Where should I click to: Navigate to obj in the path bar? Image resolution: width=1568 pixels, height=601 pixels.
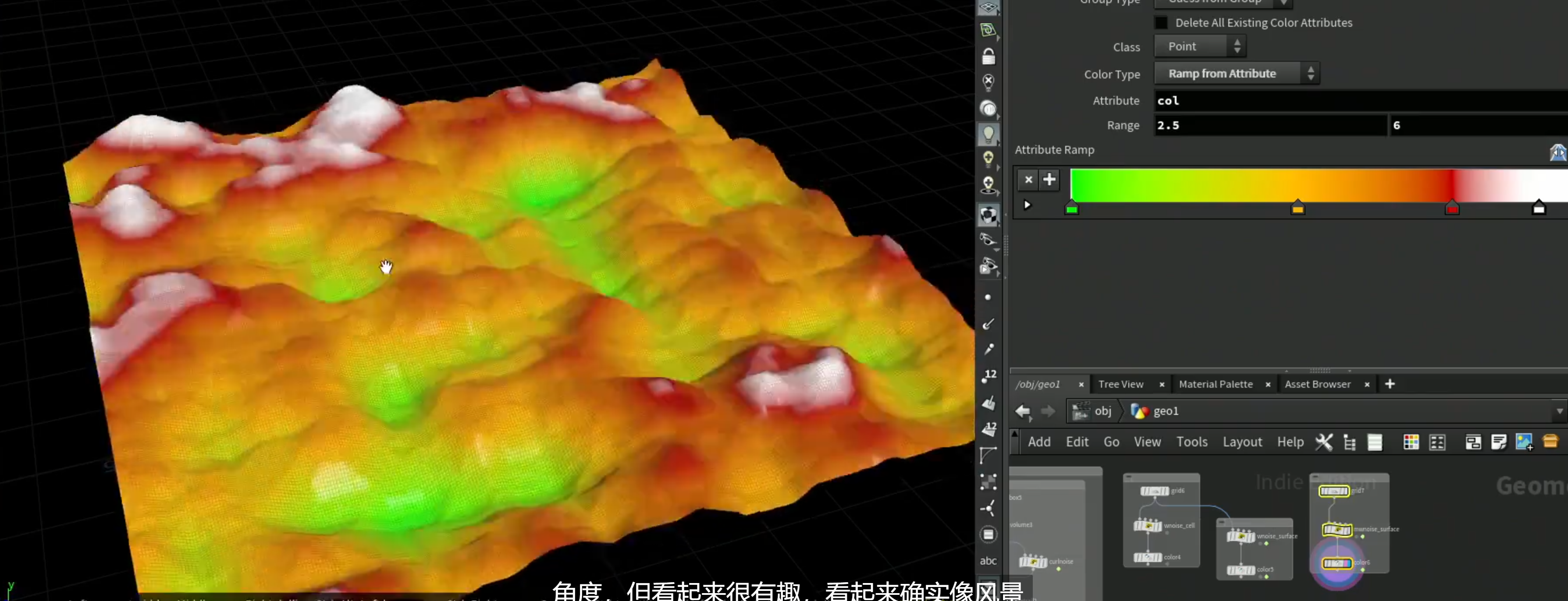(1094, 411)
